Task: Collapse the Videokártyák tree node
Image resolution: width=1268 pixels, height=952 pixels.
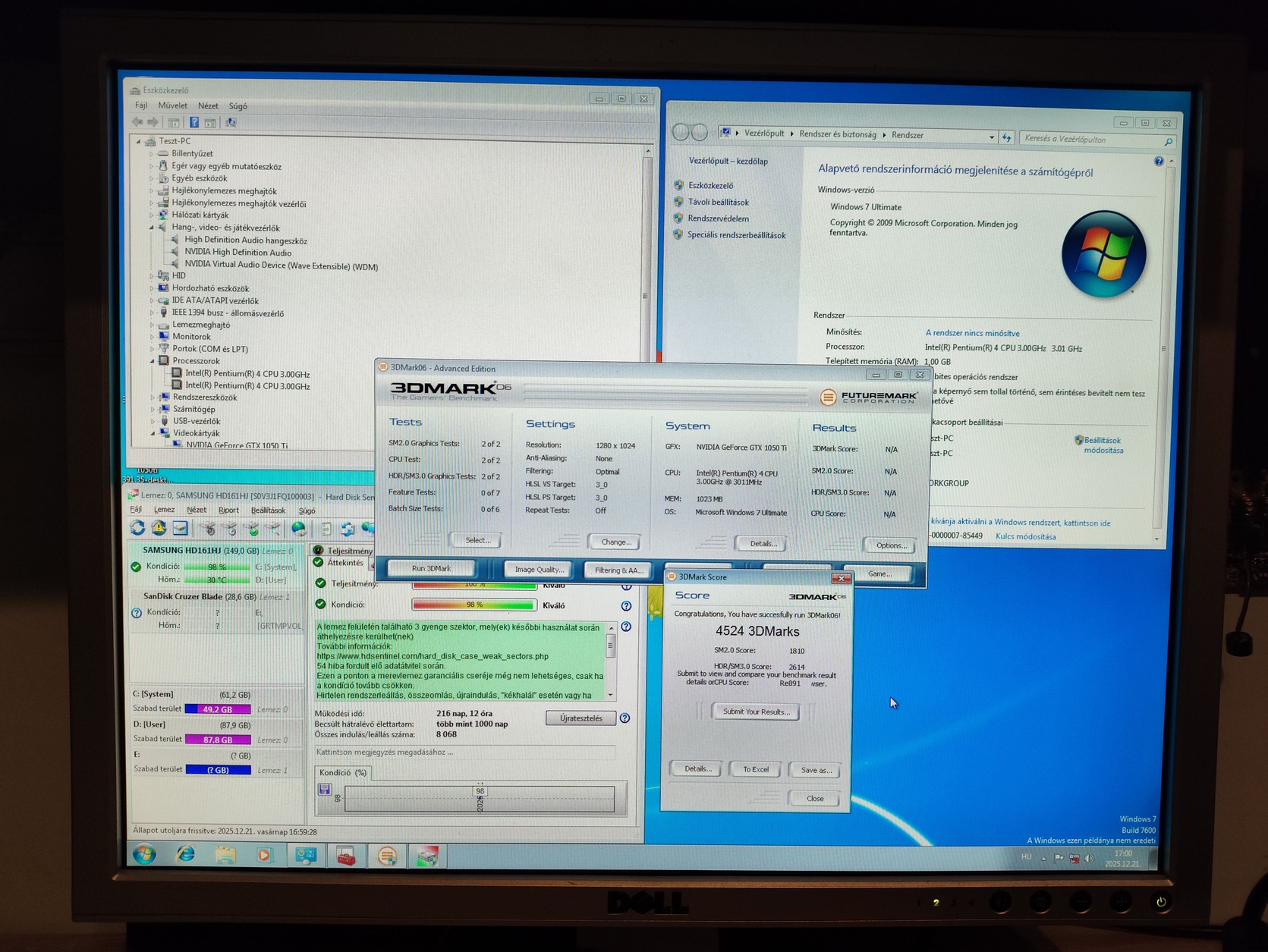Action: click(153, 433)
